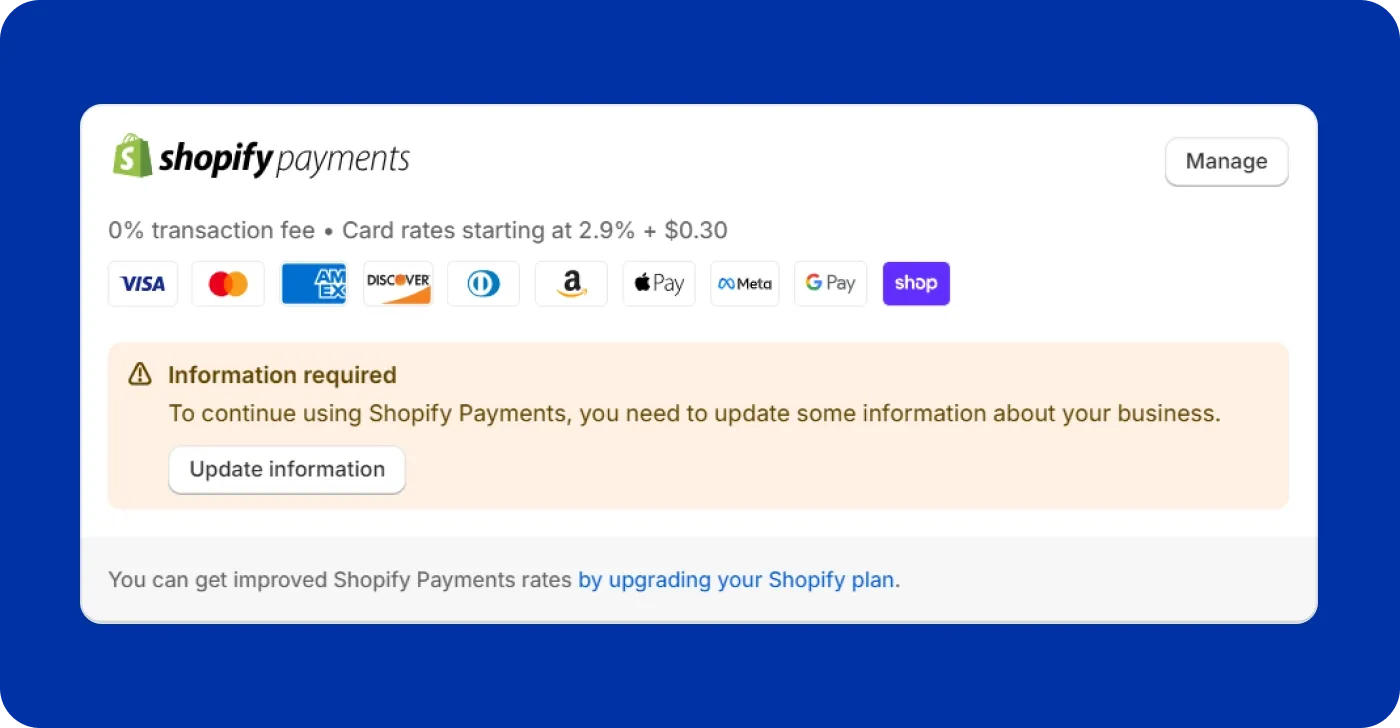Follow the upgrading your Shopify plan link
Screen dimensions: 1400x728
(x=737, y=580)
